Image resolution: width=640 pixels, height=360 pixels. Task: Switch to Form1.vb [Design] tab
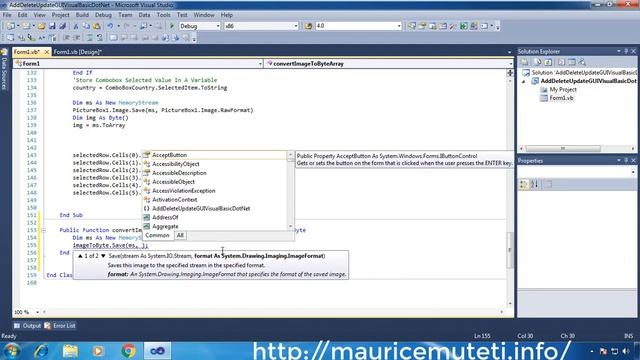coord(78,52)
